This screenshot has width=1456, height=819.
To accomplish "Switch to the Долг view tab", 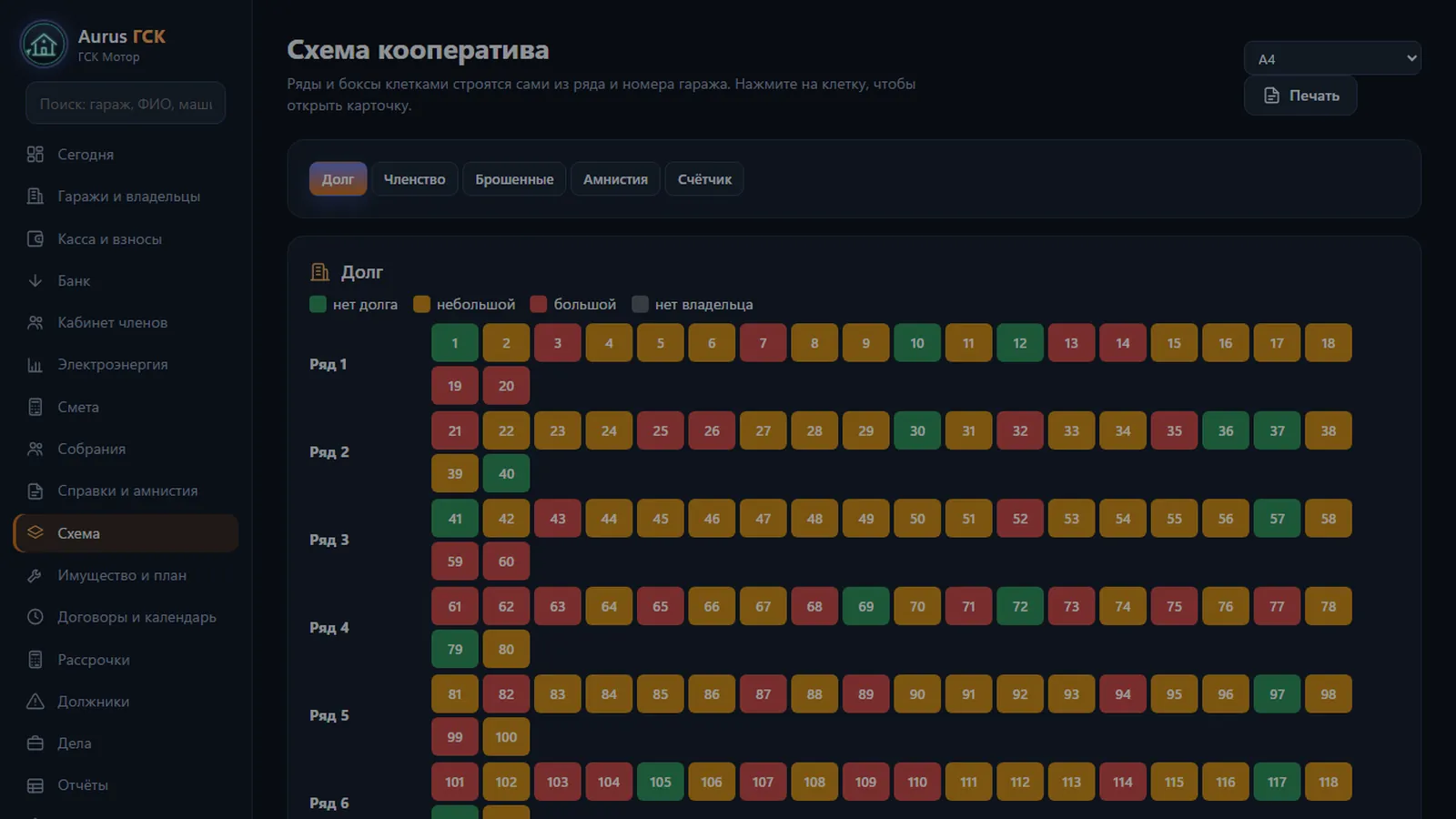I will point(338,179).
